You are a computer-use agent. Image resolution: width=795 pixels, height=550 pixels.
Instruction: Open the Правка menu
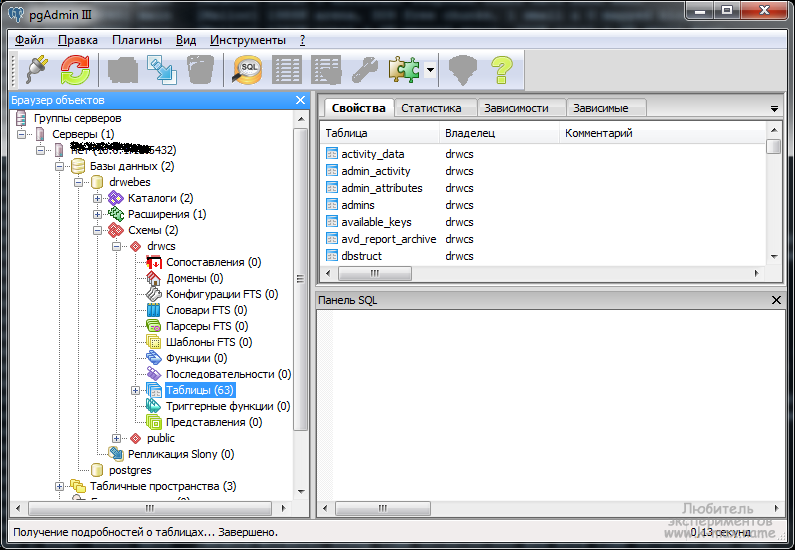point(78,40)
